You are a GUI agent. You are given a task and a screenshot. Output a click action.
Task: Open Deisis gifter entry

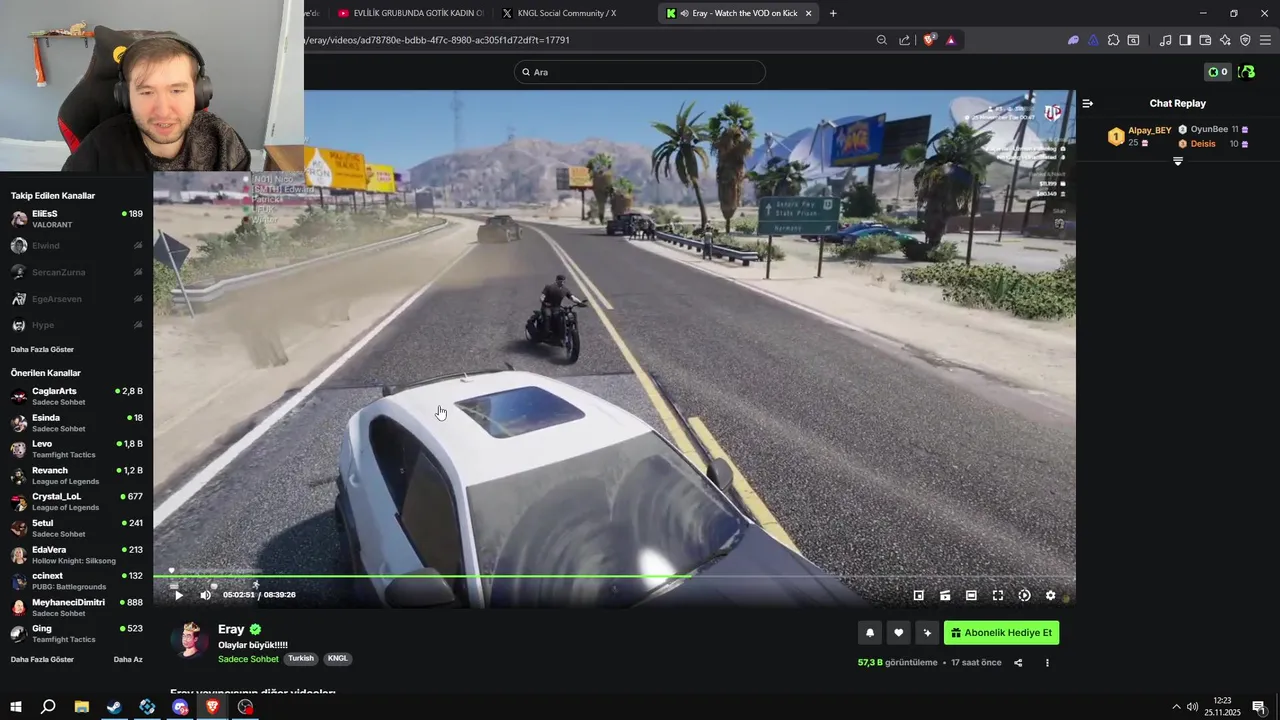pyautogui.click(x=1213, y=144)
